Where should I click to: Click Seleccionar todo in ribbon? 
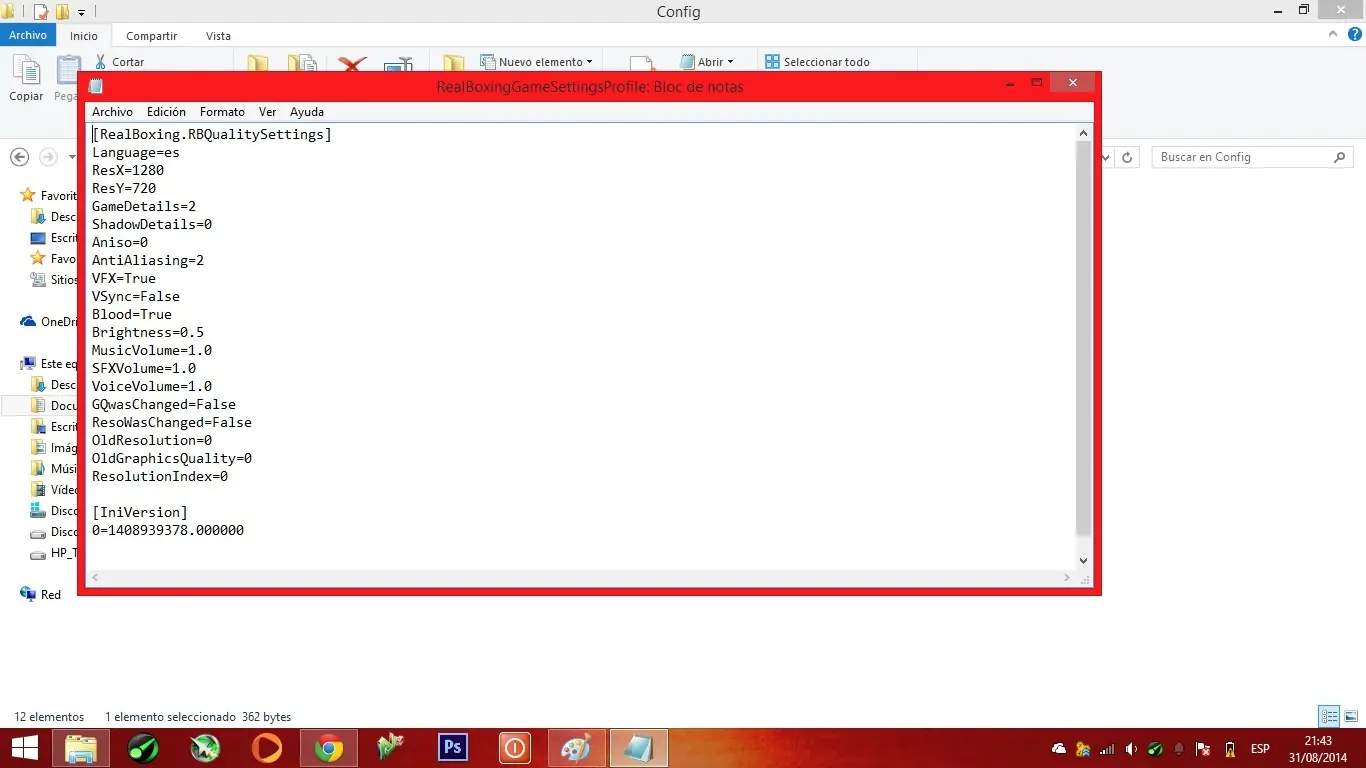pos(817,62)
